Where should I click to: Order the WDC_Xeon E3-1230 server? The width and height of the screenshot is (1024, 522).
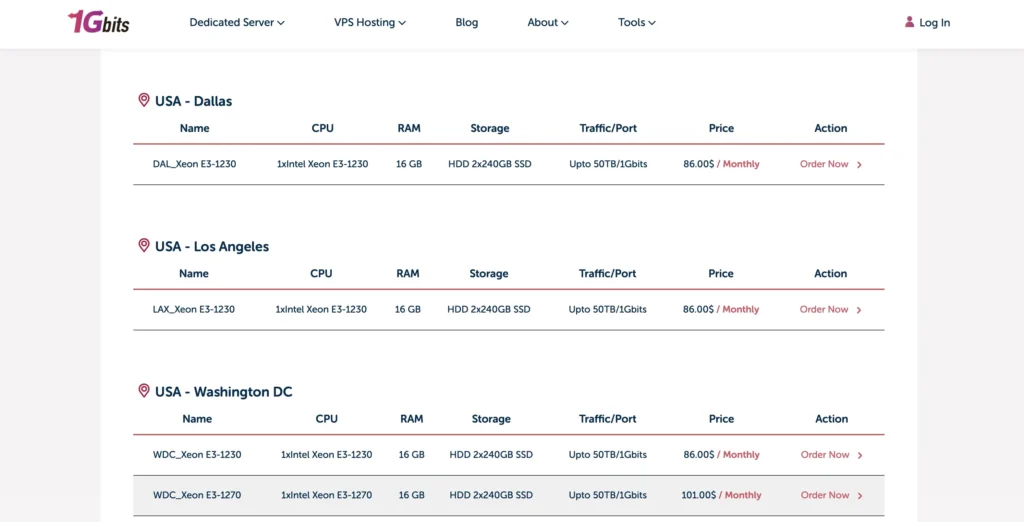824,455
